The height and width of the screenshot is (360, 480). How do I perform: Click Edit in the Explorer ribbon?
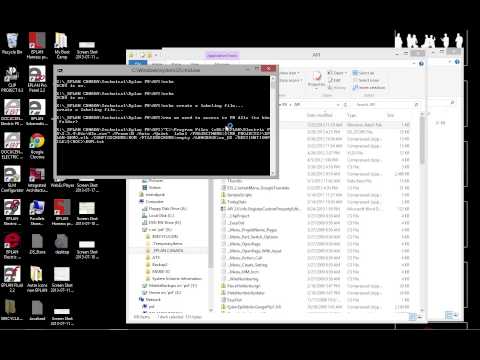coord(334,80)
